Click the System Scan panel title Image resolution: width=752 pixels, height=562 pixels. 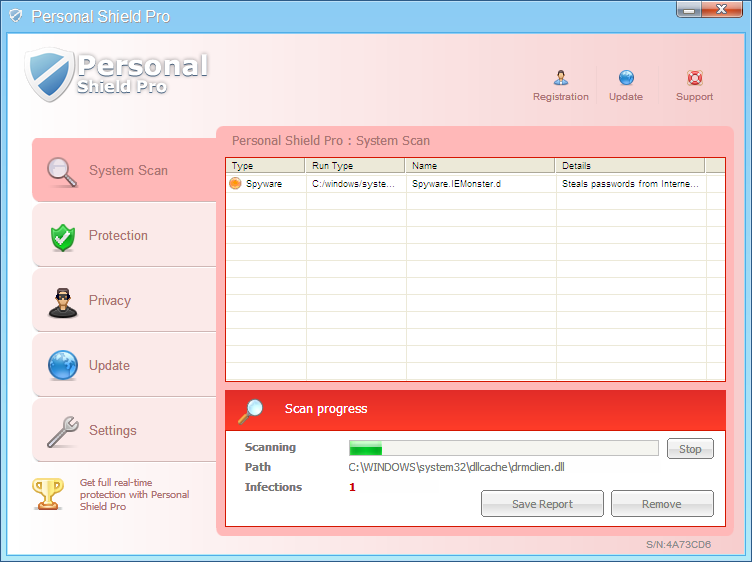tap(331, 140)
